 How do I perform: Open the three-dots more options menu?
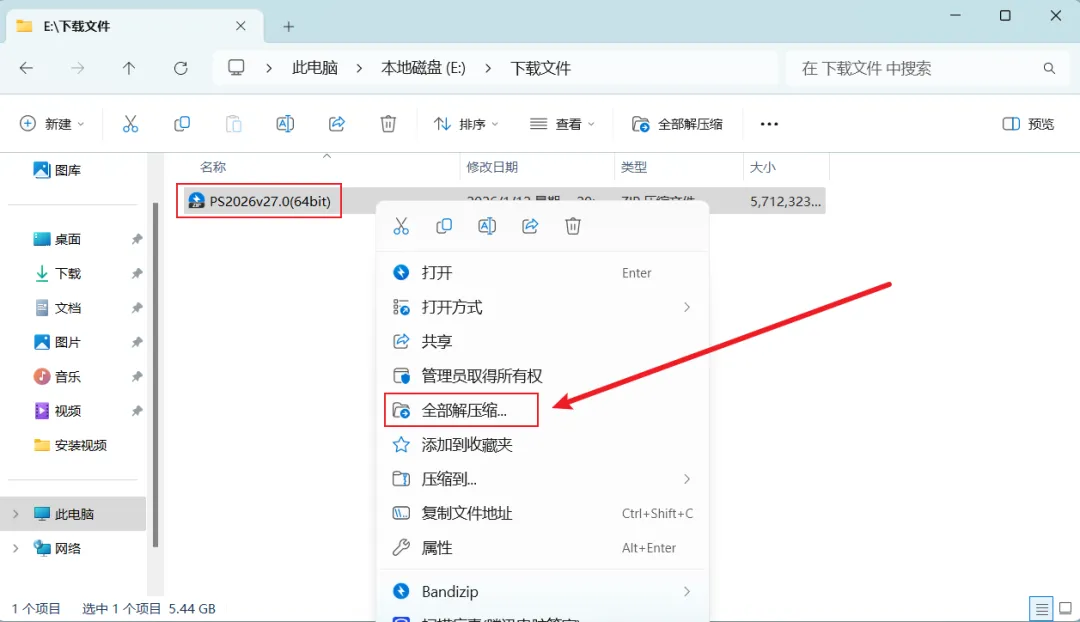[x=769, y=124]
